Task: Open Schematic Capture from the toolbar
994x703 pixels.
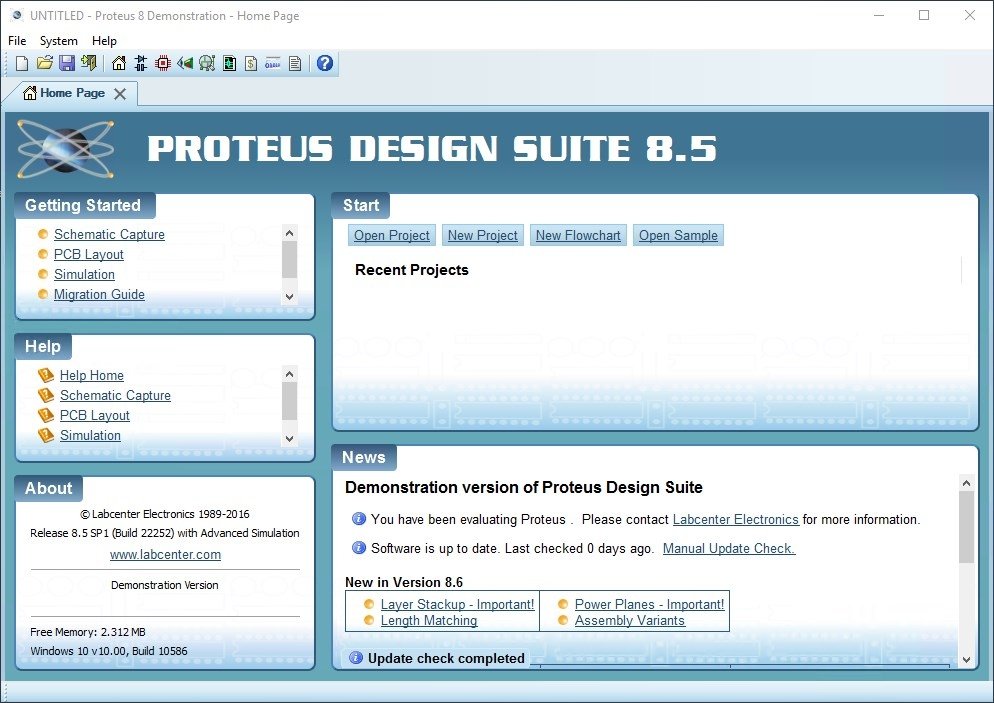Action: (x=141, y=63)
